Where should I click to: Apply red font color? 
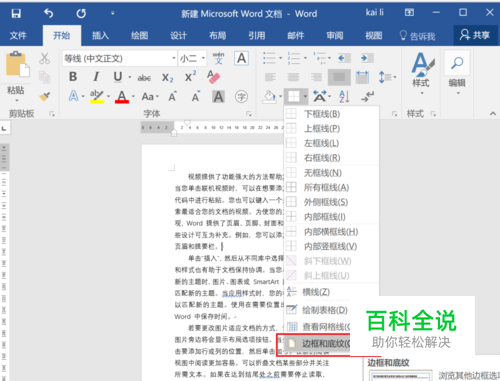(122, 96)
